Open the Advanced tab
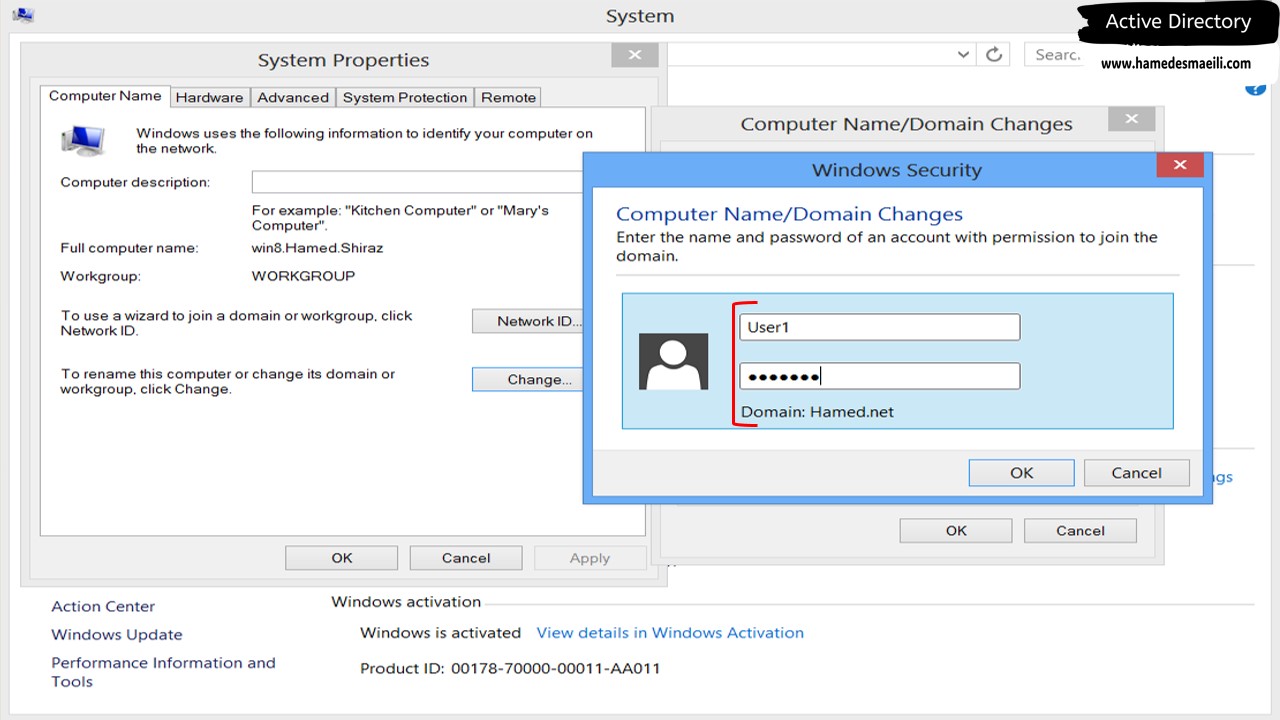 tap(293, 97)
